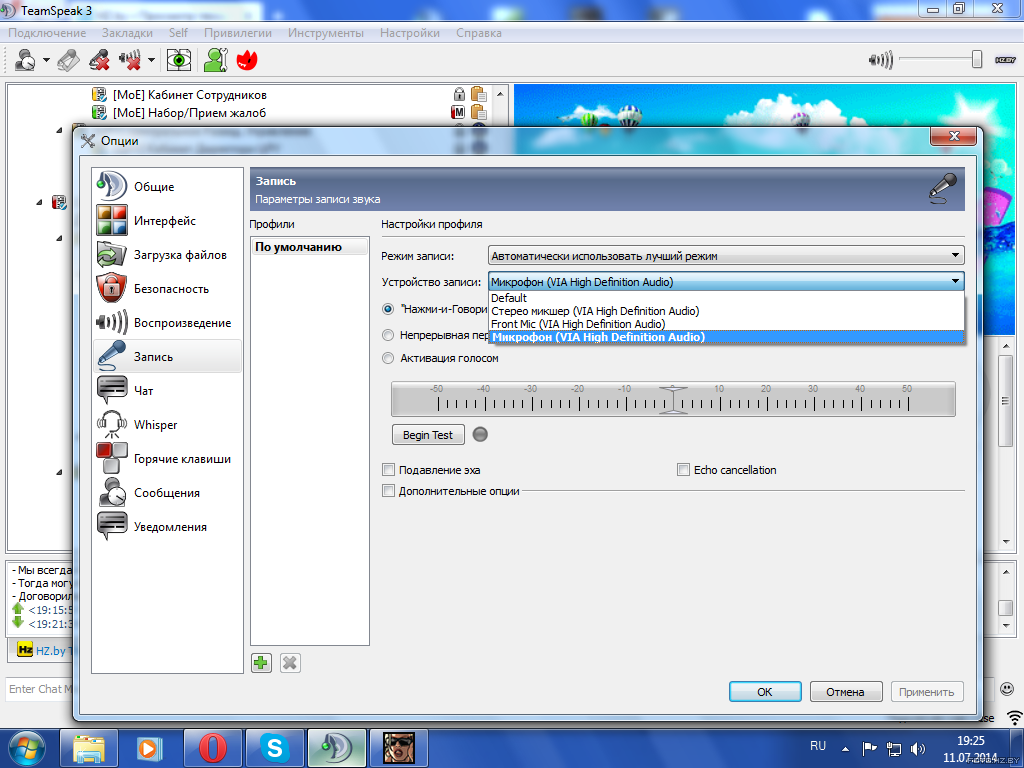Choose Микрофон (VIA High Definition Audio) option
This screenshot has height=768, width=1024.
726,337
